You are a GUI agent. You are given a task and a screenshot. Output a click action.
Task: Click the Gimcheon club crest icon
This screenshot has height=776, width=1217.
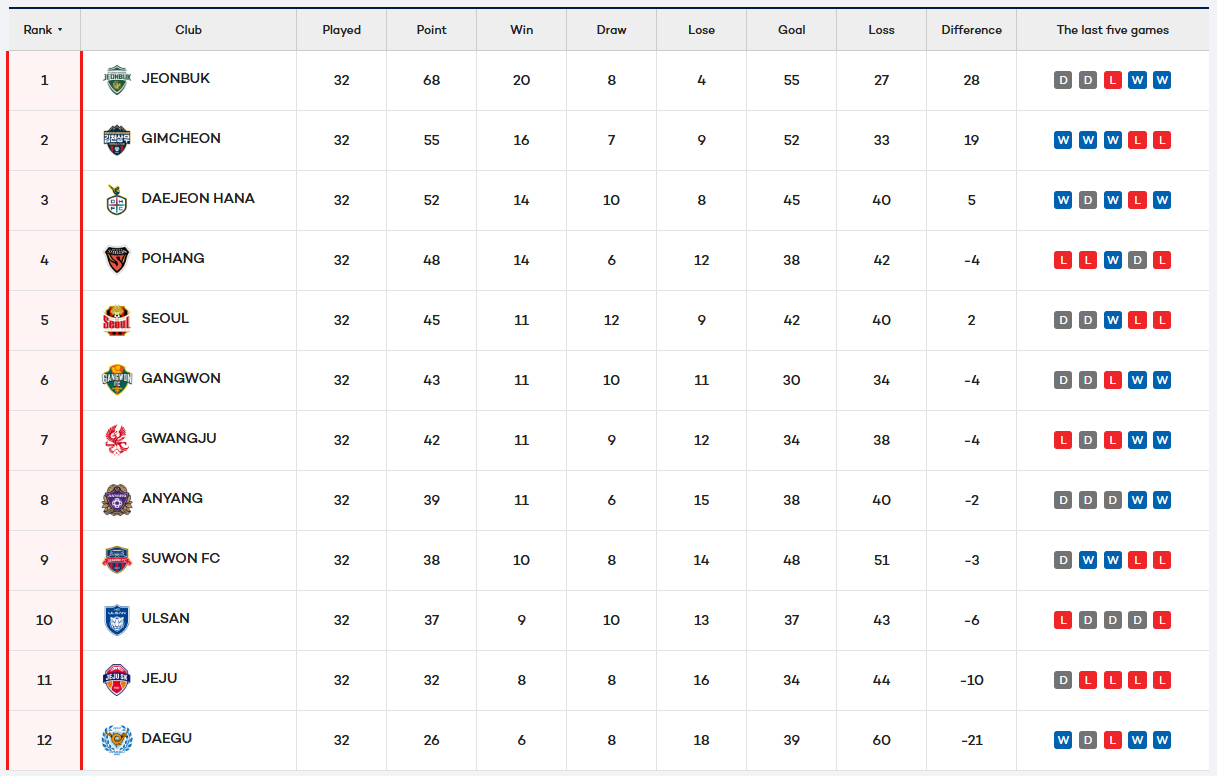click(117, 140)
